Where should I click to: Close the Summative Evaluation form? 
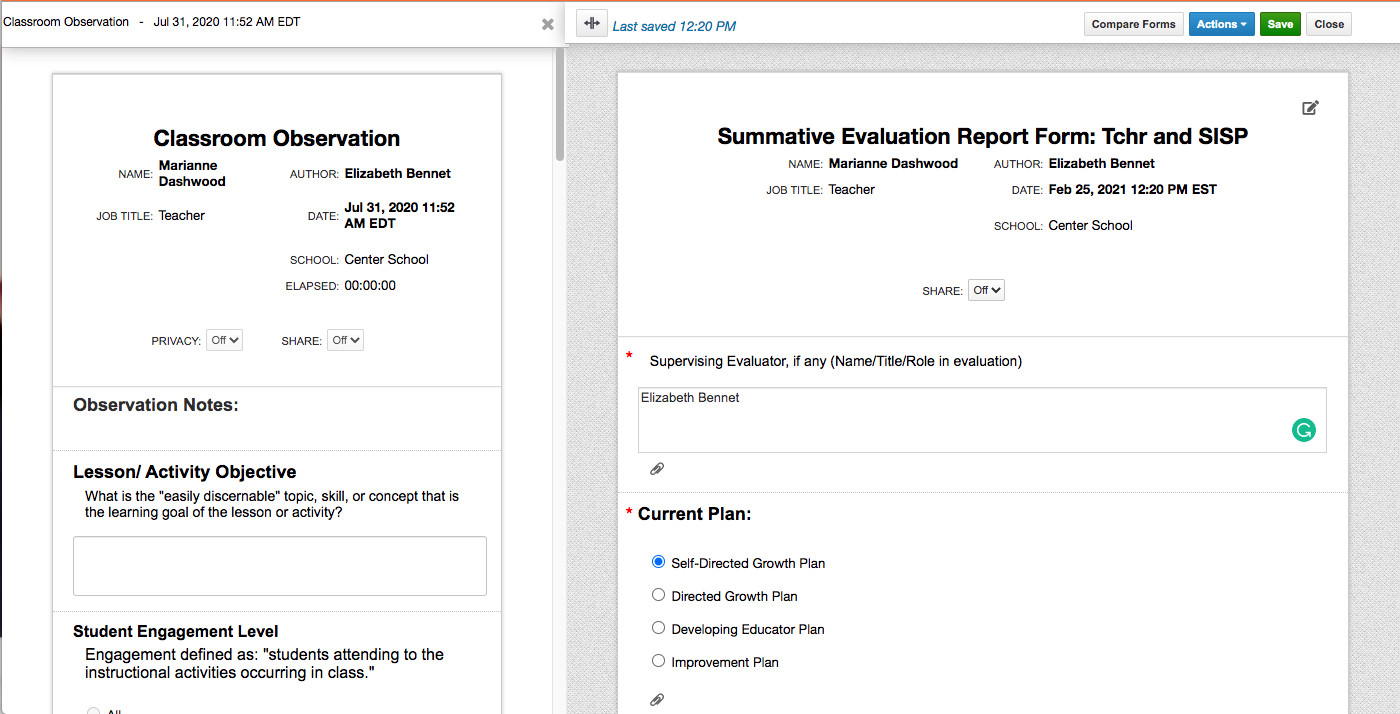click(x=1328, y=23)
